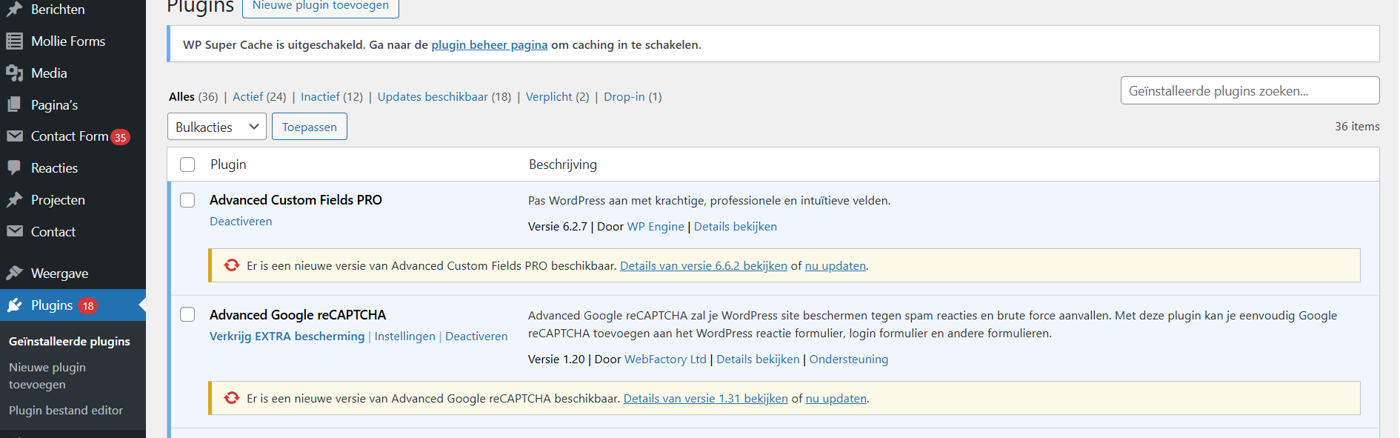This screenshot has width=1400, height=438.
Task: Click the Media library icon
Action: [x=14, y=73]
